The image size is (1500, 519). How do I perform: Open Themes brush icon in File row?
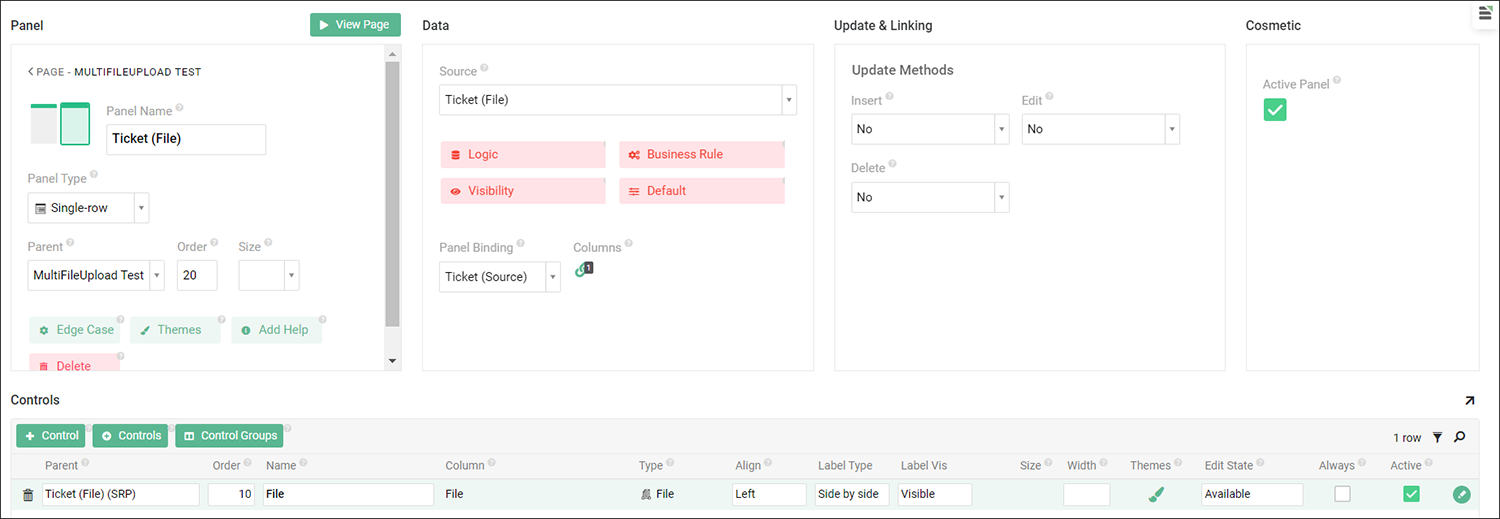(x=1157, y=494)
